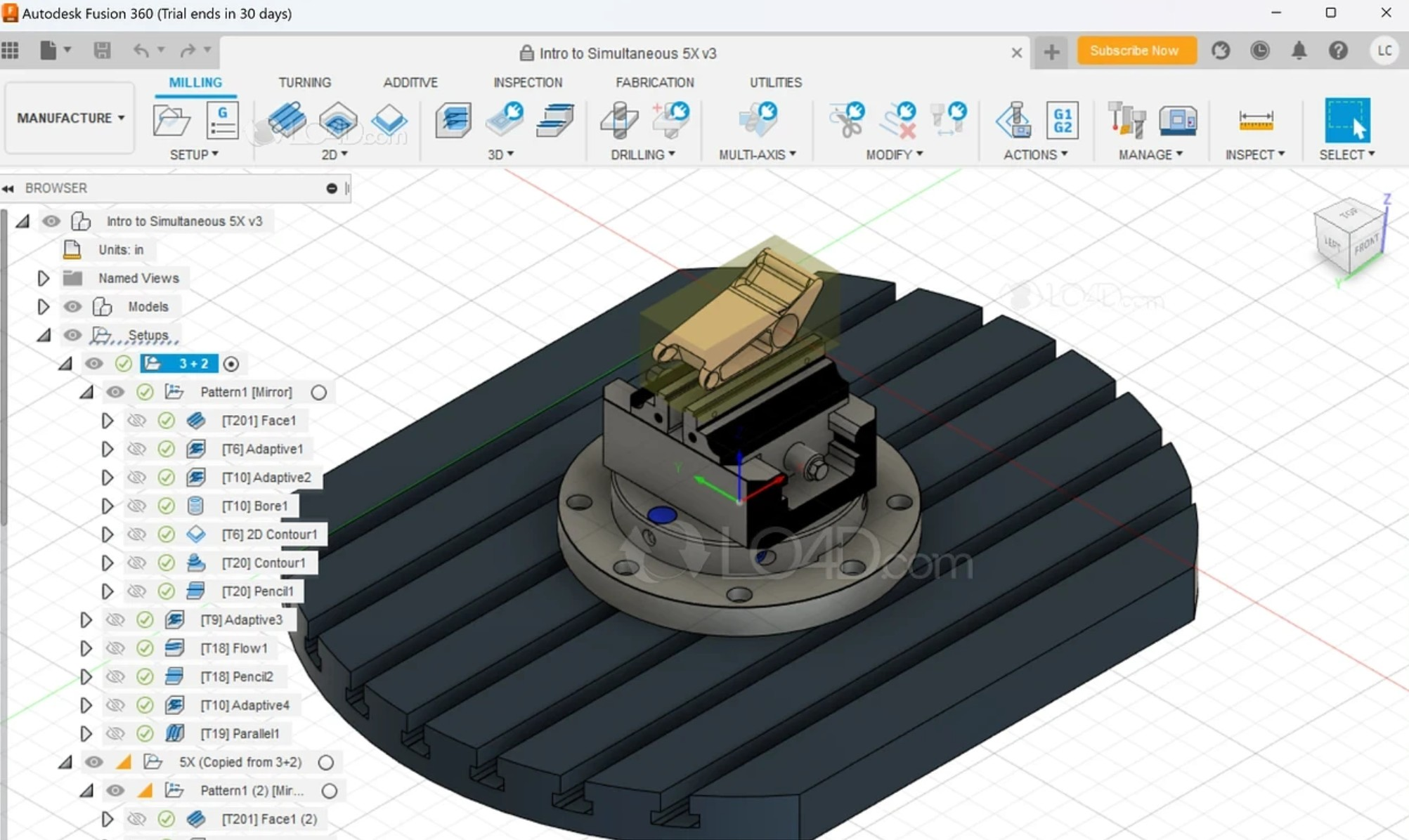The image size is (1409, 840).
Task: Open the MULTI-AXIS panel dropdown
Action: coord(758,155)
